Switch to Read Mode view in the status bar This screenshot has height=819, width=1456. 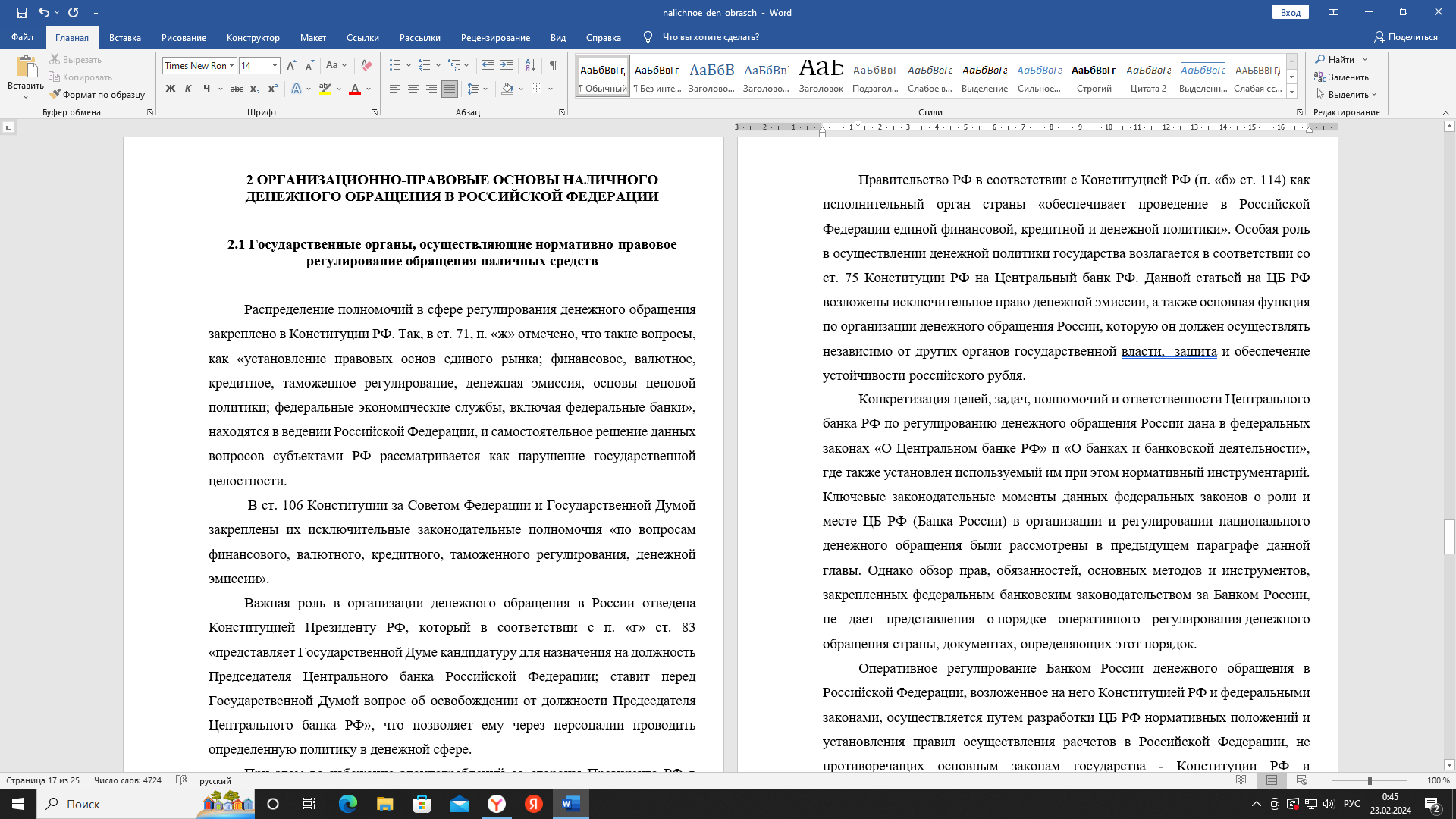point(1241,780)
